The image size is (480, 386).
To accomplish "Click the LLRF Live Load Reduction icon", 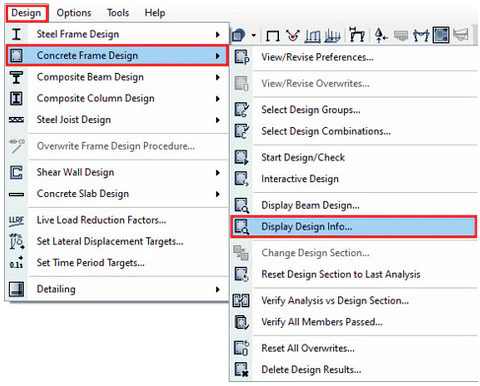I will [16, 221].
